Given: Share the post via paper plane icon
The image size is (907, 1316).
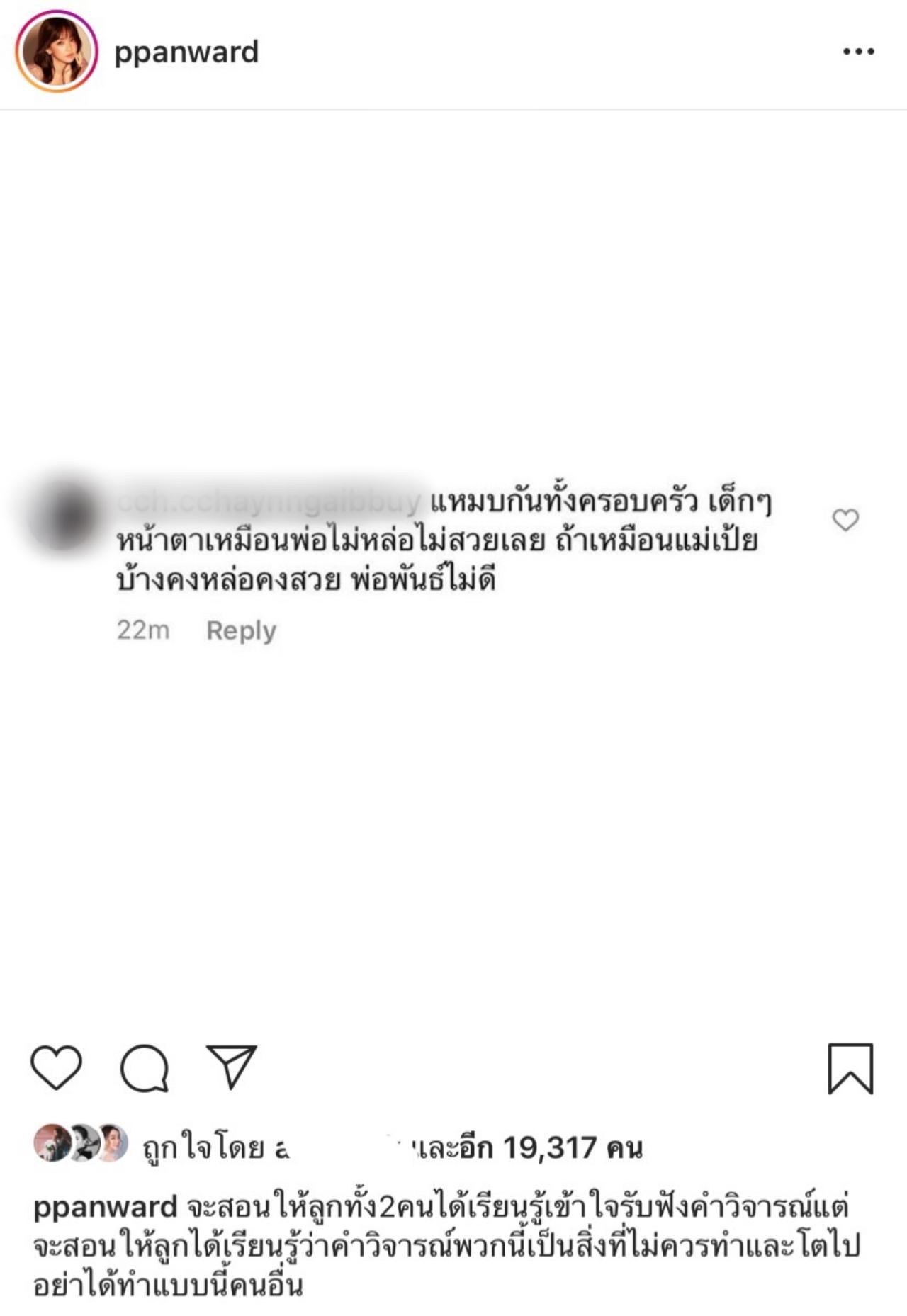Looking at the screenshot, I should [x=231, y=1066].
